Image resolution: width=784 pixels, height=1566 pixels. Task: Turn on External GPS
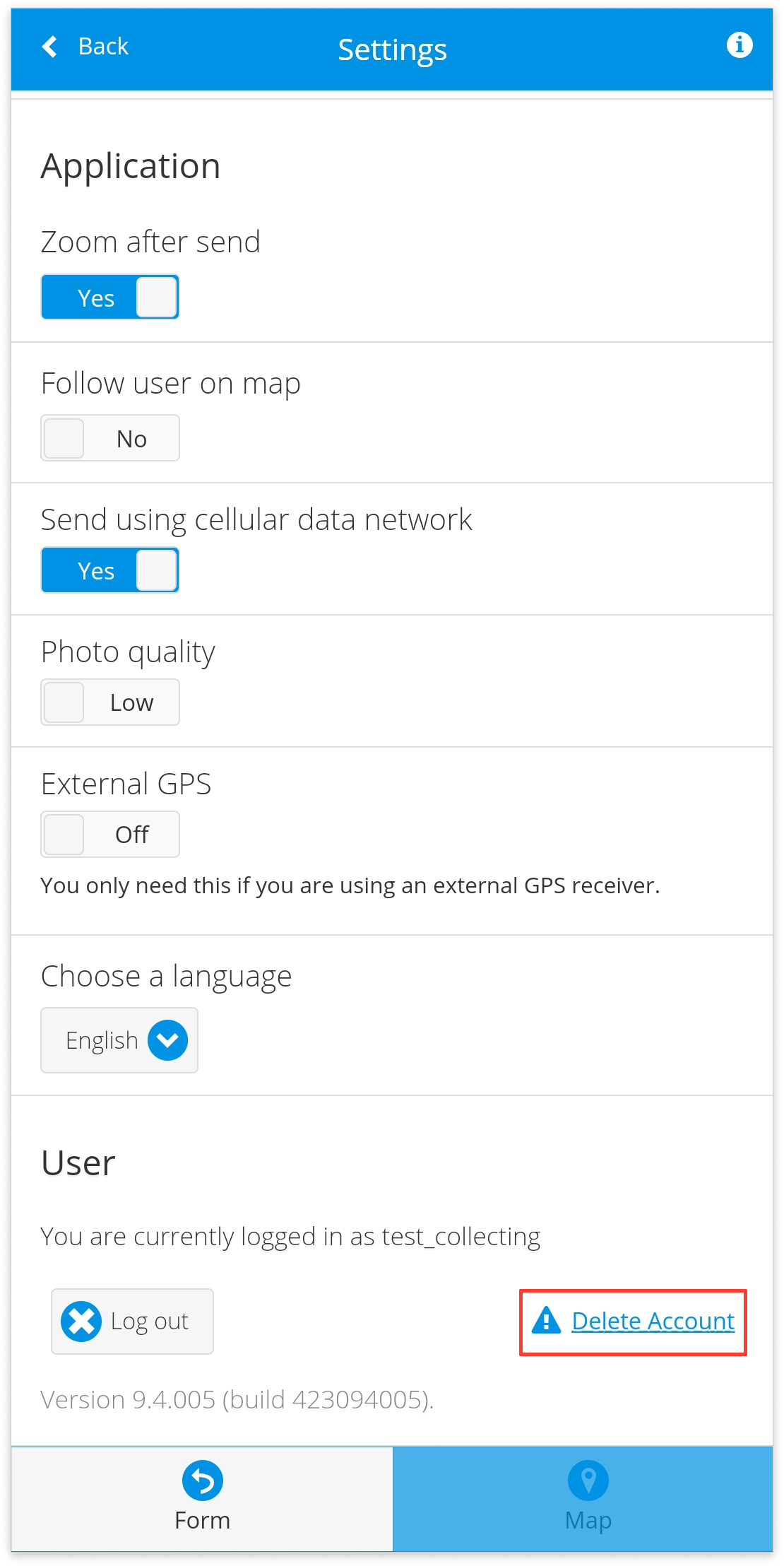[x=109, y=834]
